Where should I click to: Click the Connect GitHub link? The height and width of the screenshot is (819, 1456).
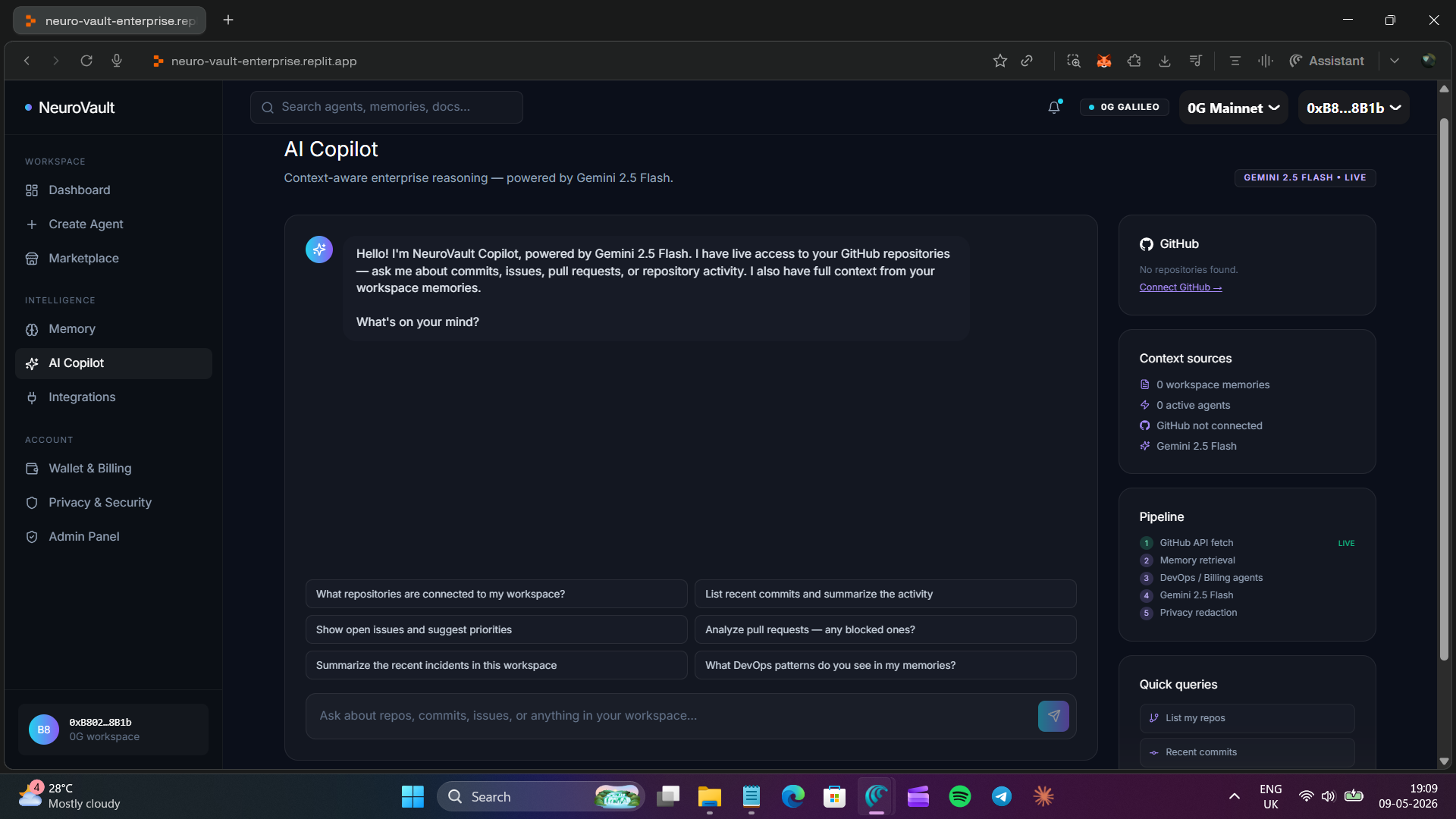click(x=1181, y=287)
